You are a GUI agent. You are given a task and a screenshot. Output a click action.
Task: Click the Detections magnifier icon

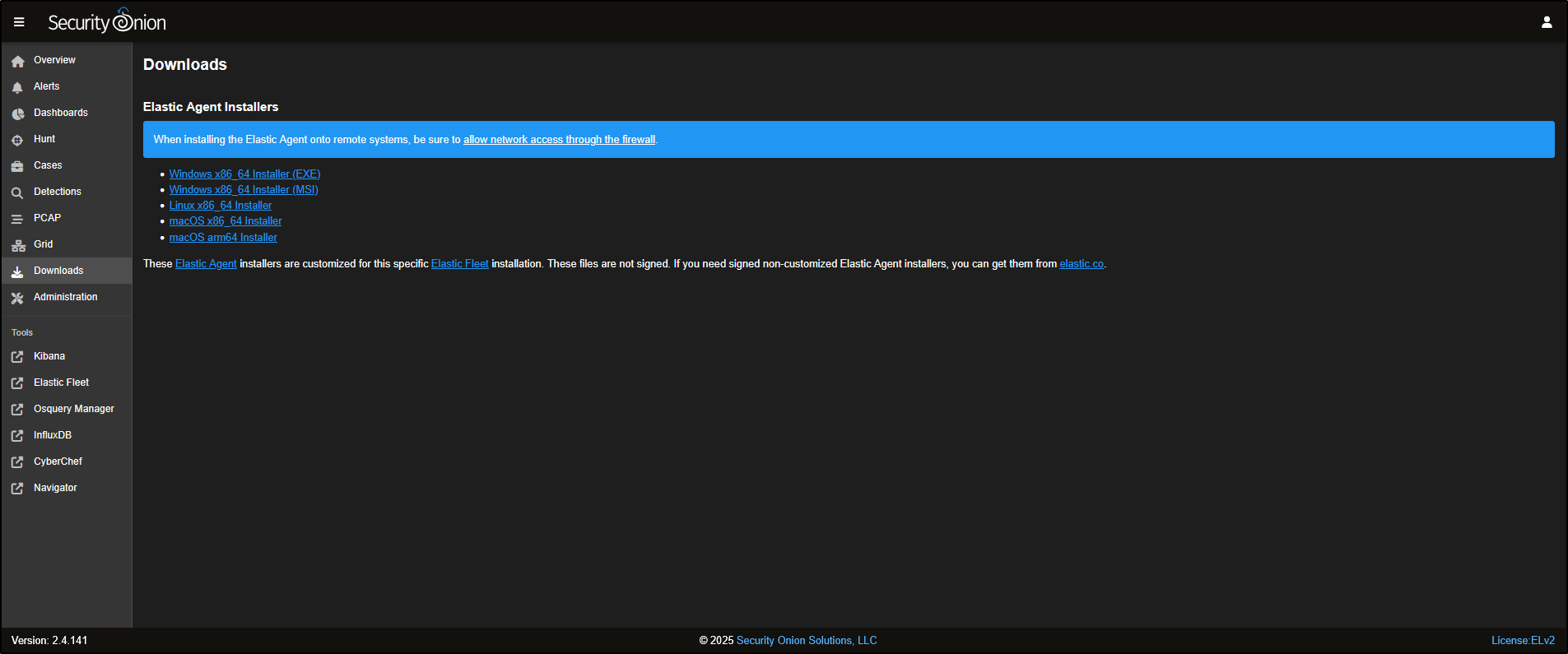tap(17, 192)
